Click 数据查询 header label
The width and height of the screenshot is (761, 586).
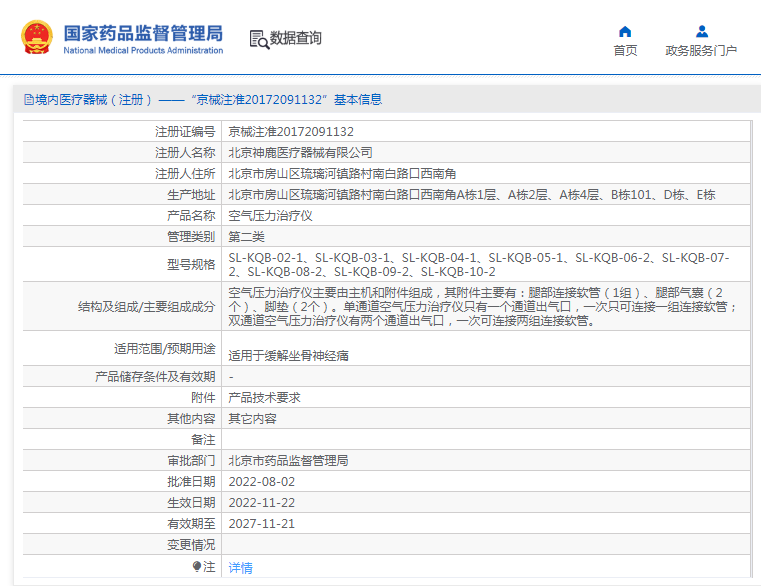tap(296, 38)
